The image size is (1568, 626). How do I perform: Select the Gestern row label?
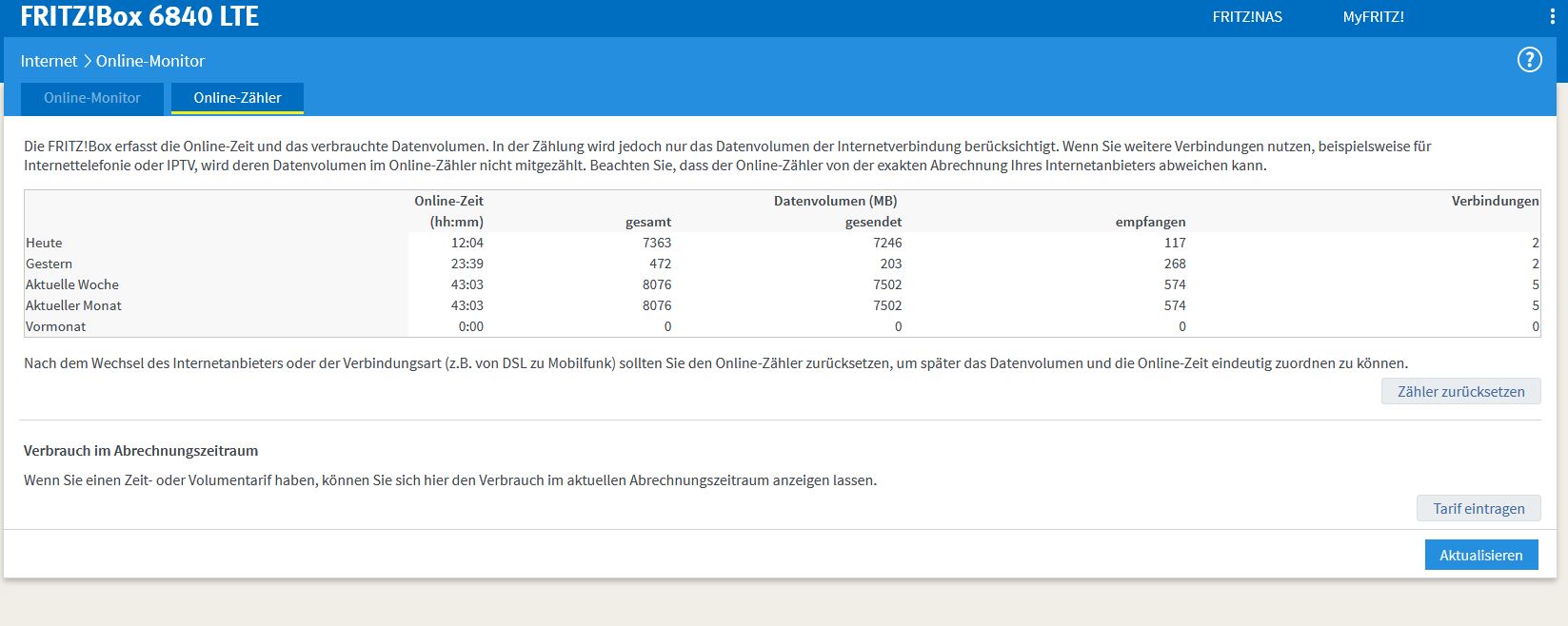49,264
